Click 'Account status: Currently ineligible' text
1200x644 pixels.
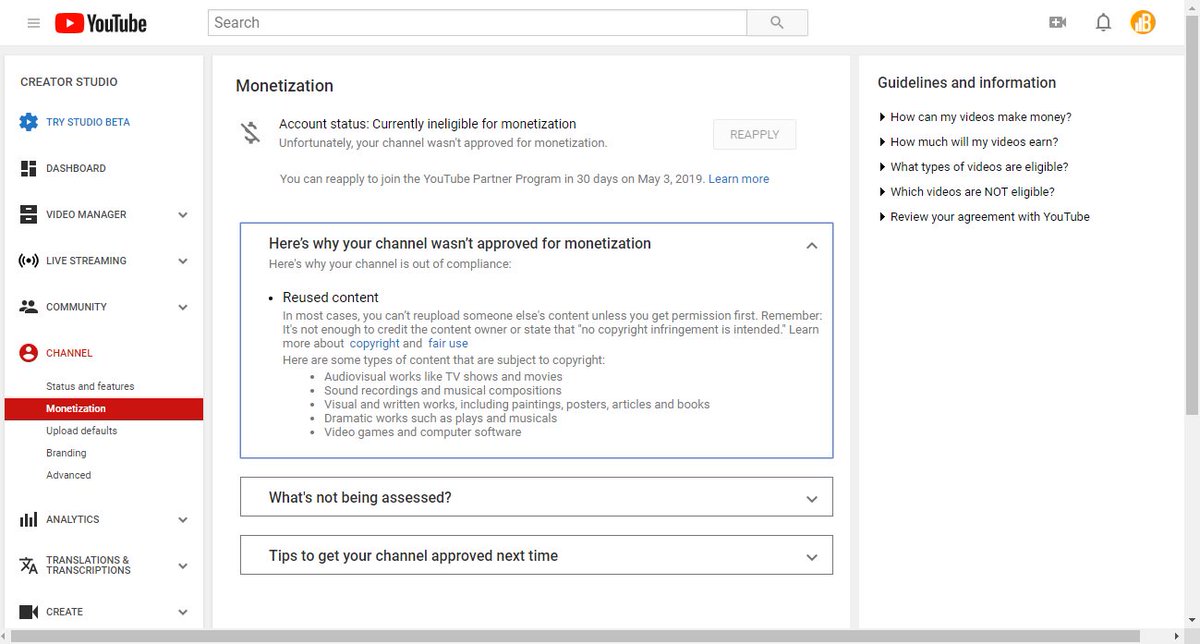(427, 124)
